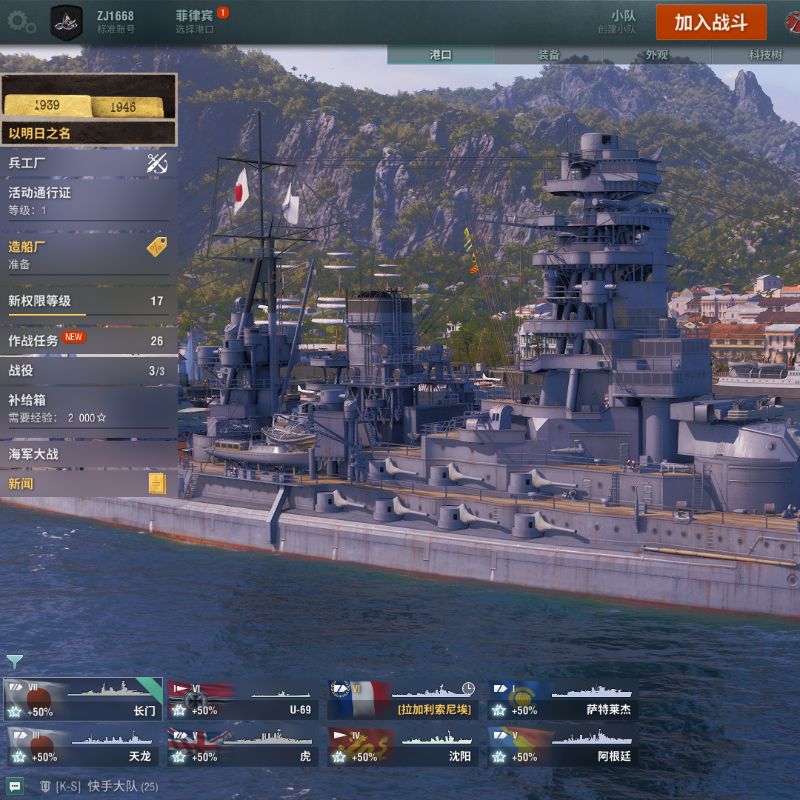Switch to the 科技树 tab
800x800 pixels.
(x=765, y=55)
